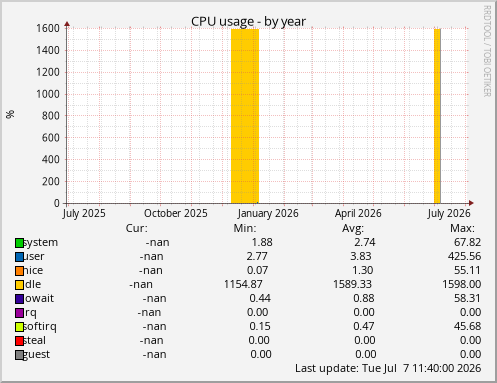This screenshot has width=497, height=383.
Task: Click the '%' y-axis unit label
Action: point(10,114)
